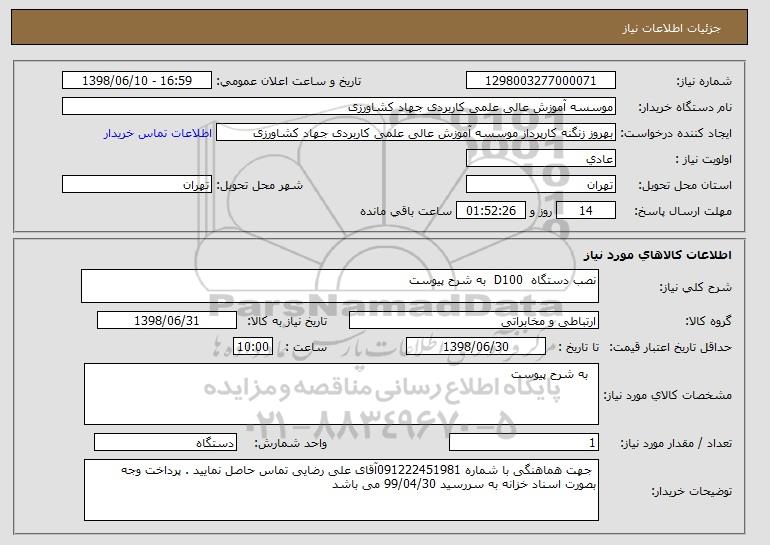Click the goods need date field 1398/06/31

coord(167,321)
